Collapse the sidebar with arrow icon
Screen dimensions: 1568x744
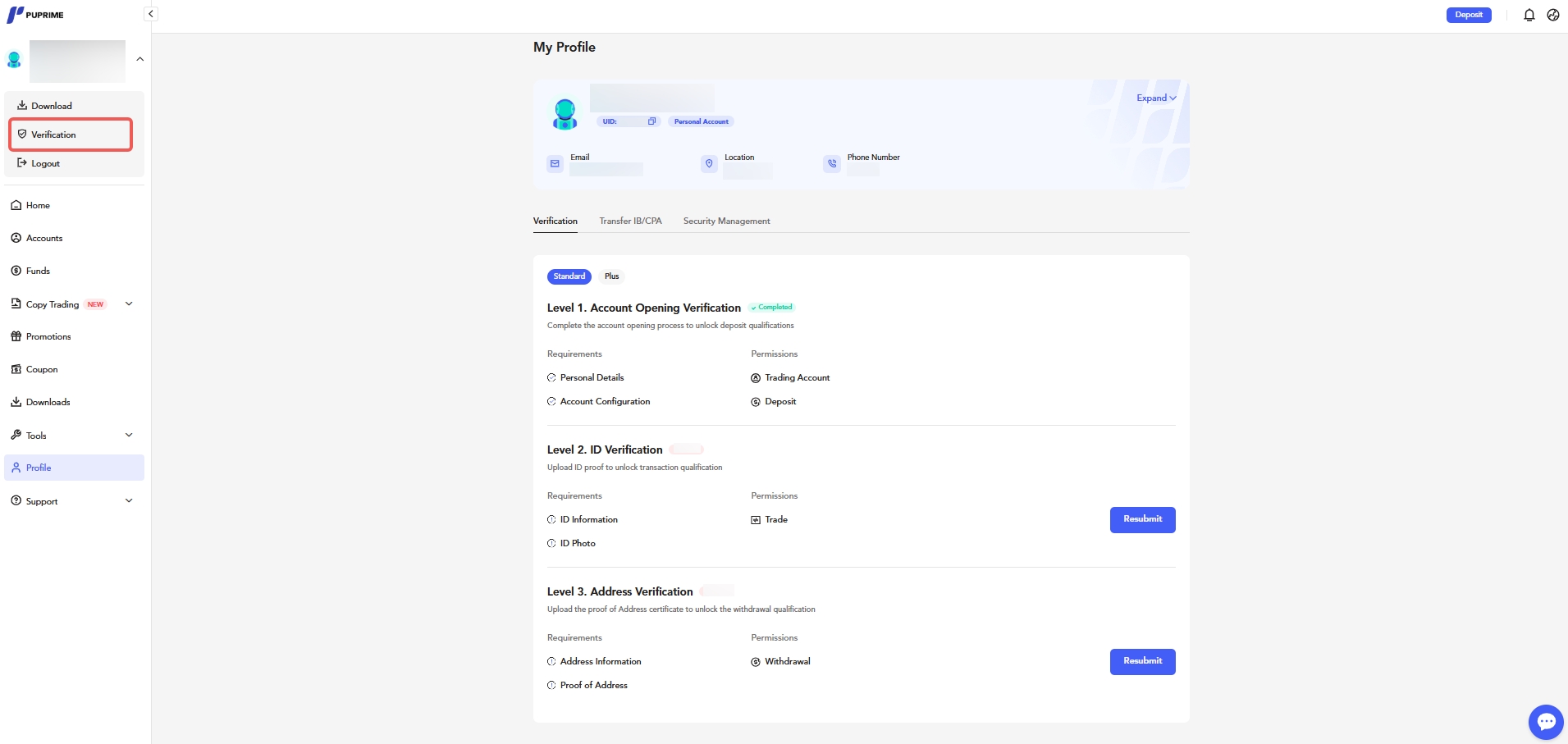(150, 14)
